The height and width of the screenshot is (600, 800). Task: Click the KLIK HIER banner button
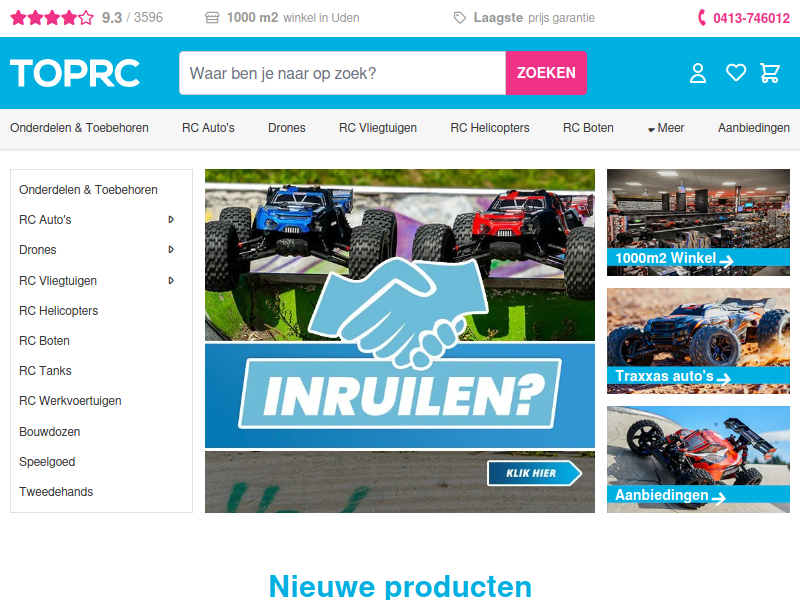coord(534,473)
